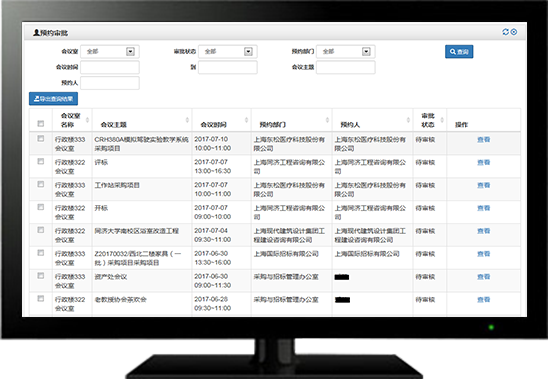Sort by 会议室名称 column arrows
This screenshot has height=379, width=548.
point(87,120)
